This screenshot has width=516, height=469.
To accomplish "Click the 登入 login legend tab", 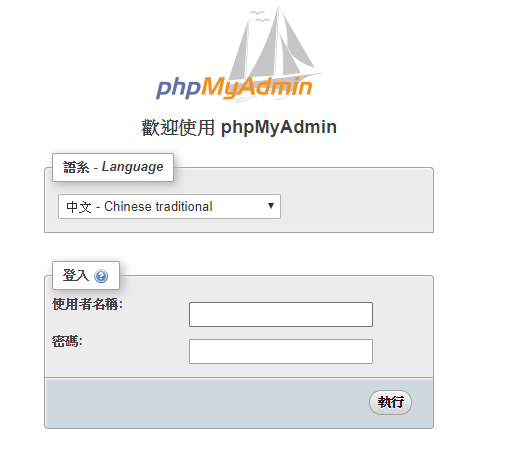I will [x=86, y=276].
